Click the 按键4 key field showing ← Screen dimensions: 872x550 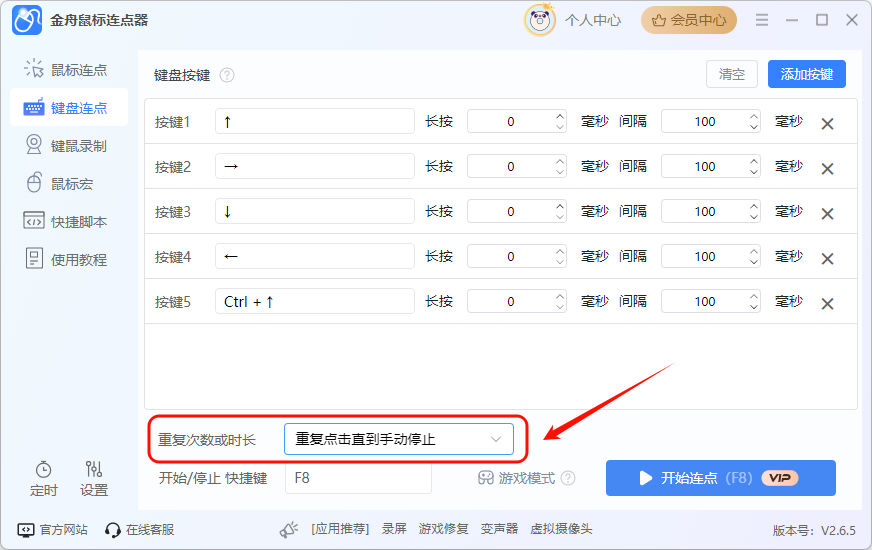coord(315,256)
